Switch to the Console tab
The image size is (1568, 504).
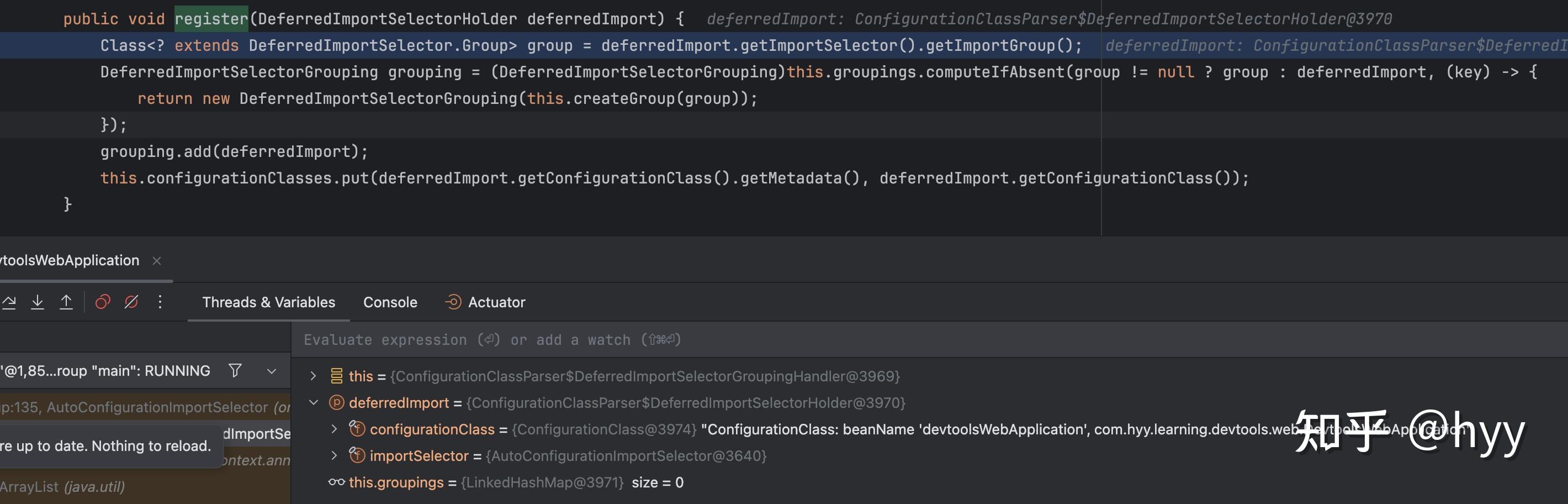pyautogui.click(x=390, y=302)
